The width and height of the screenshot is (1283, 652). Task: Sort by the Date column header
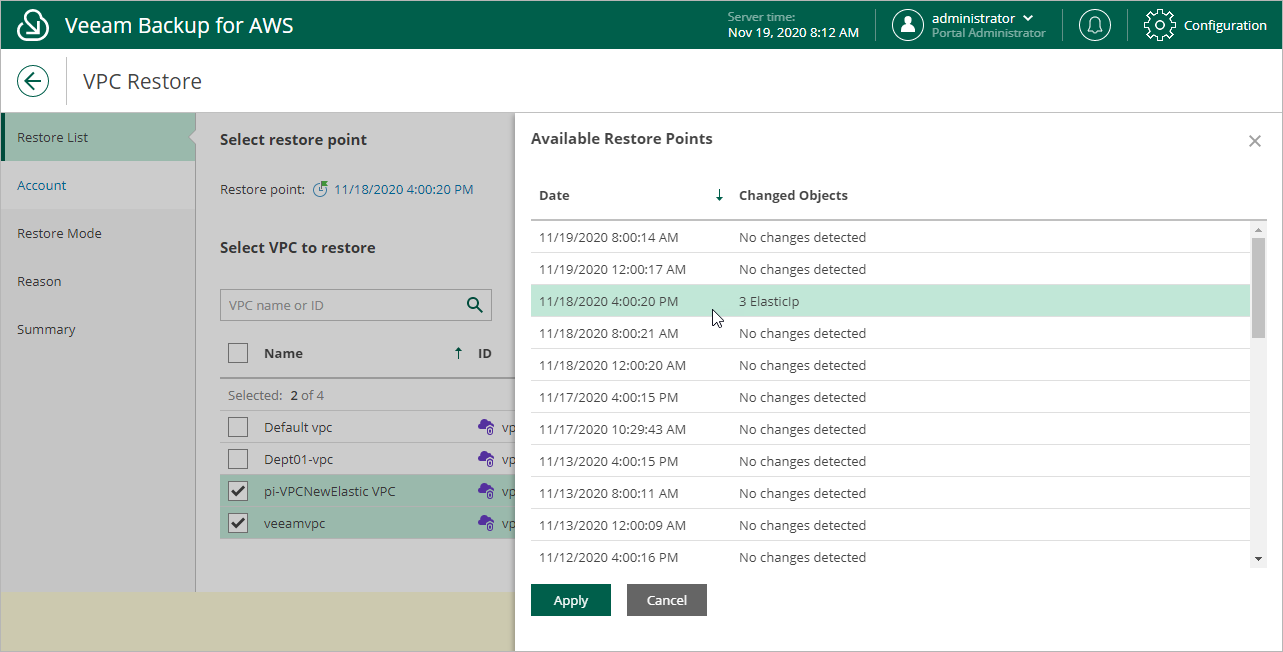(554, 195)
